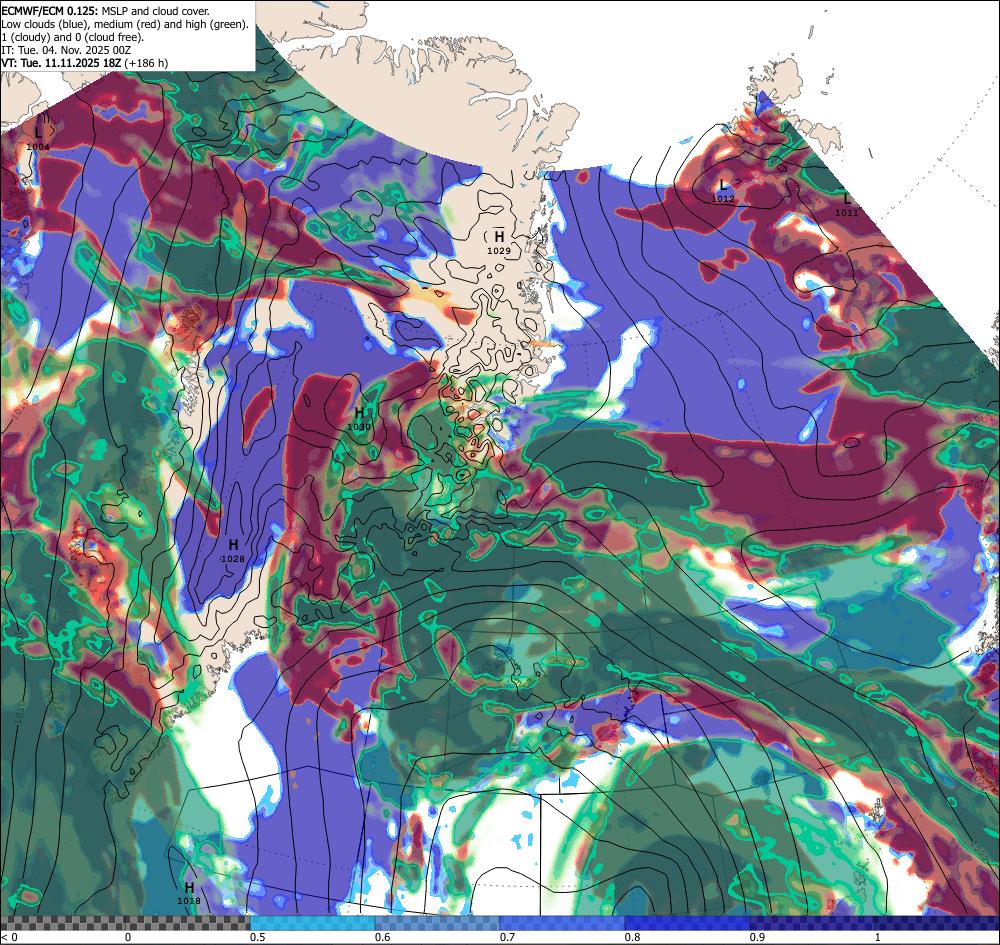Click the 0.8–0.9 dark blue legend segment
Viewport: 1000px width, 945px height.
(686, 923)
